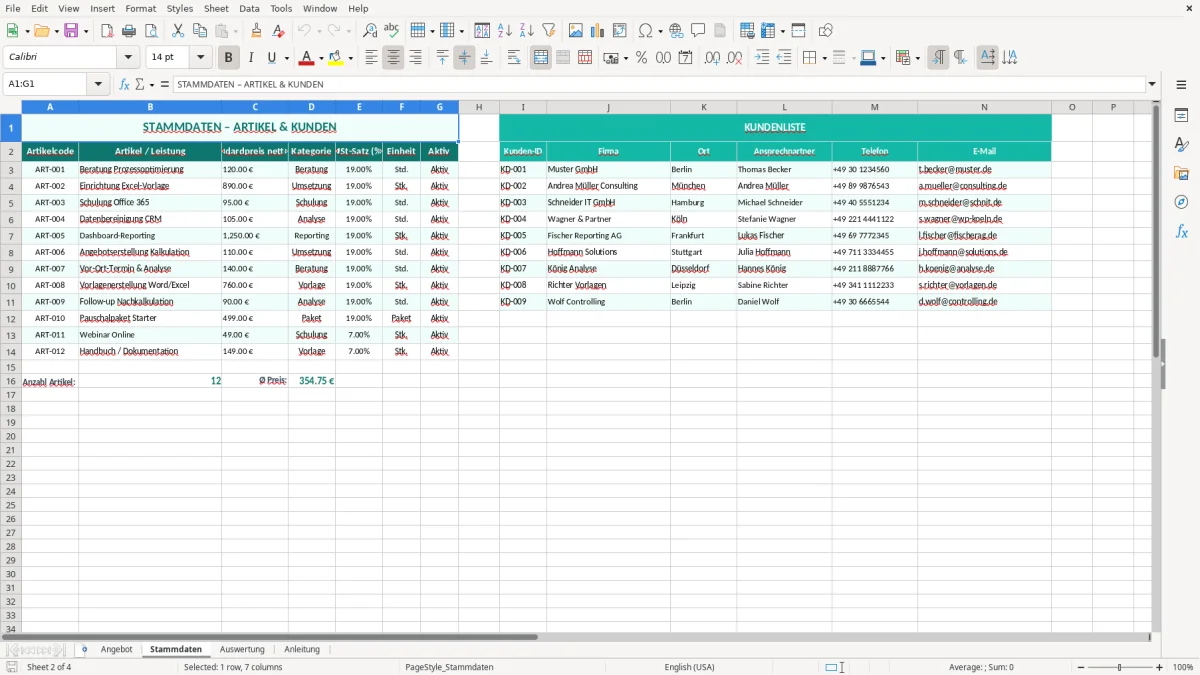Open the Undo history dropdown
This screenshot has height=675, width=1200.
[318, 31]
